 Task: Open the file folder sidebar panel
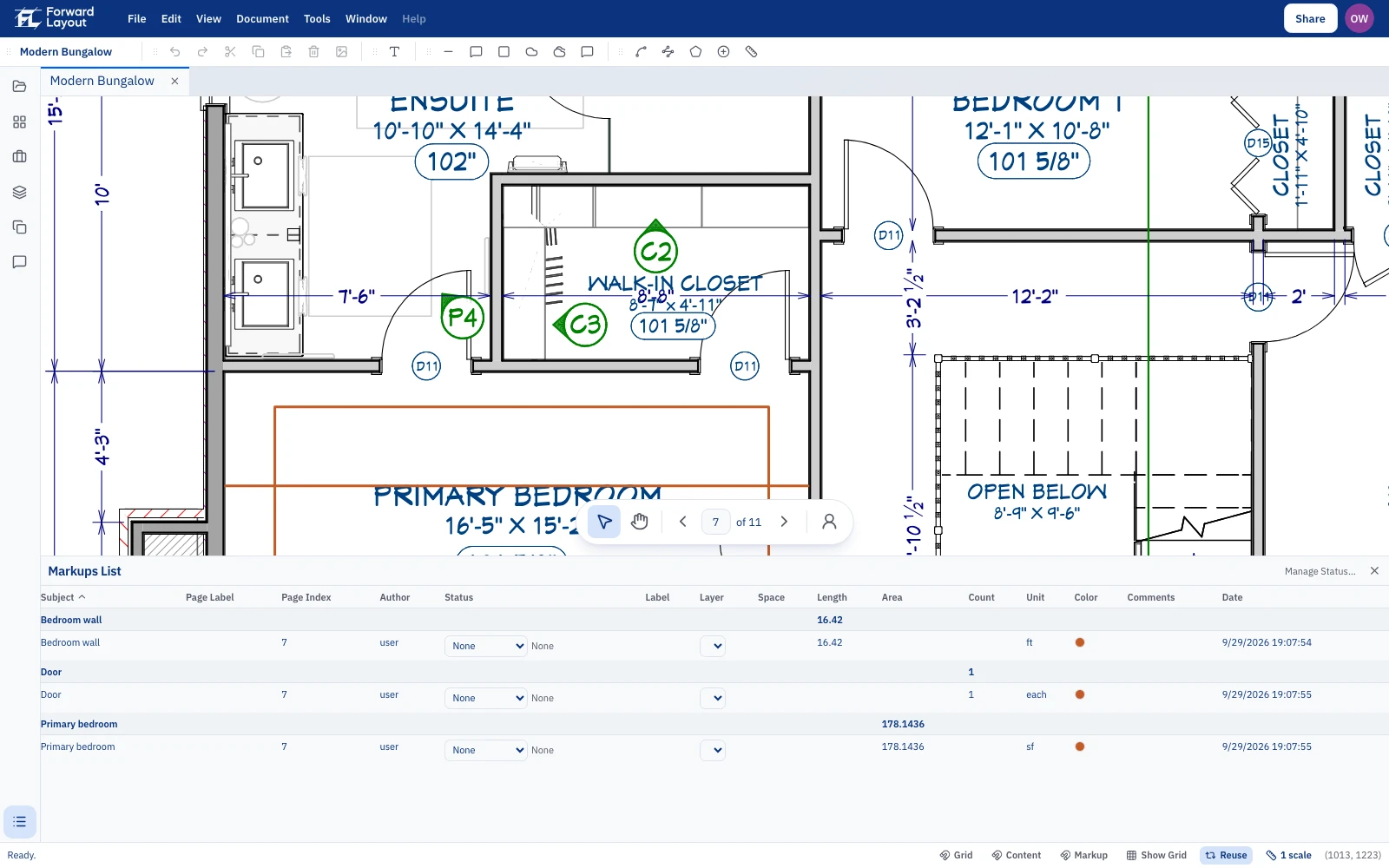(20, 86)
